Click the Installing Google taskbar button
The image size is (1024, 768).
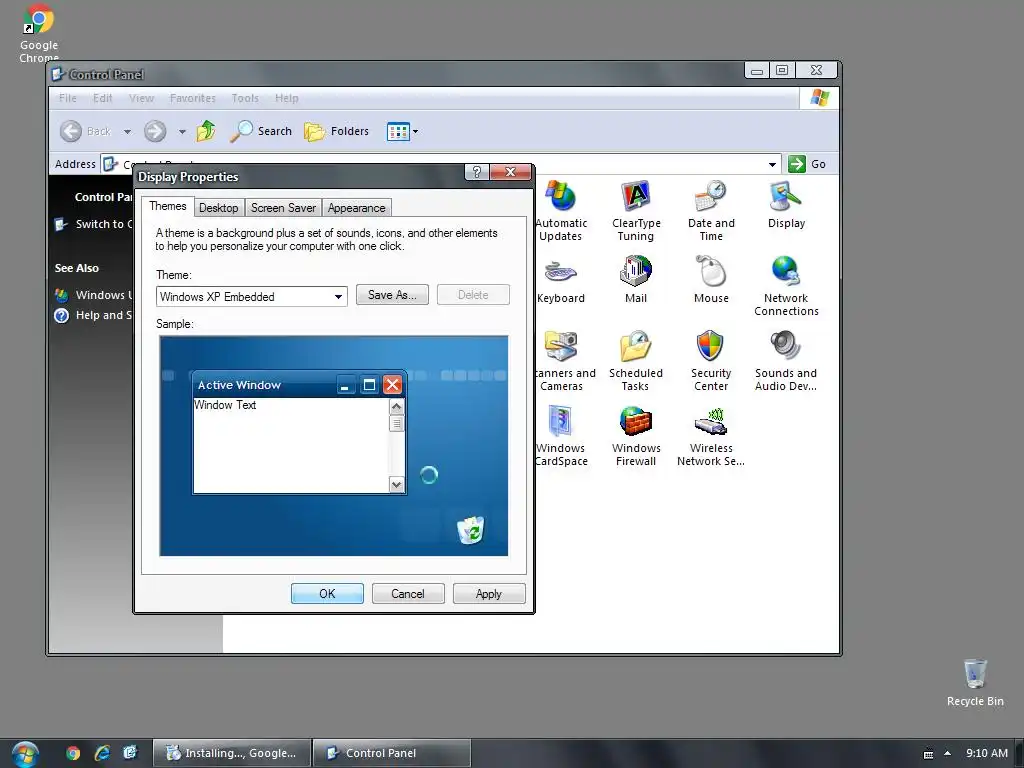(231, 753)
